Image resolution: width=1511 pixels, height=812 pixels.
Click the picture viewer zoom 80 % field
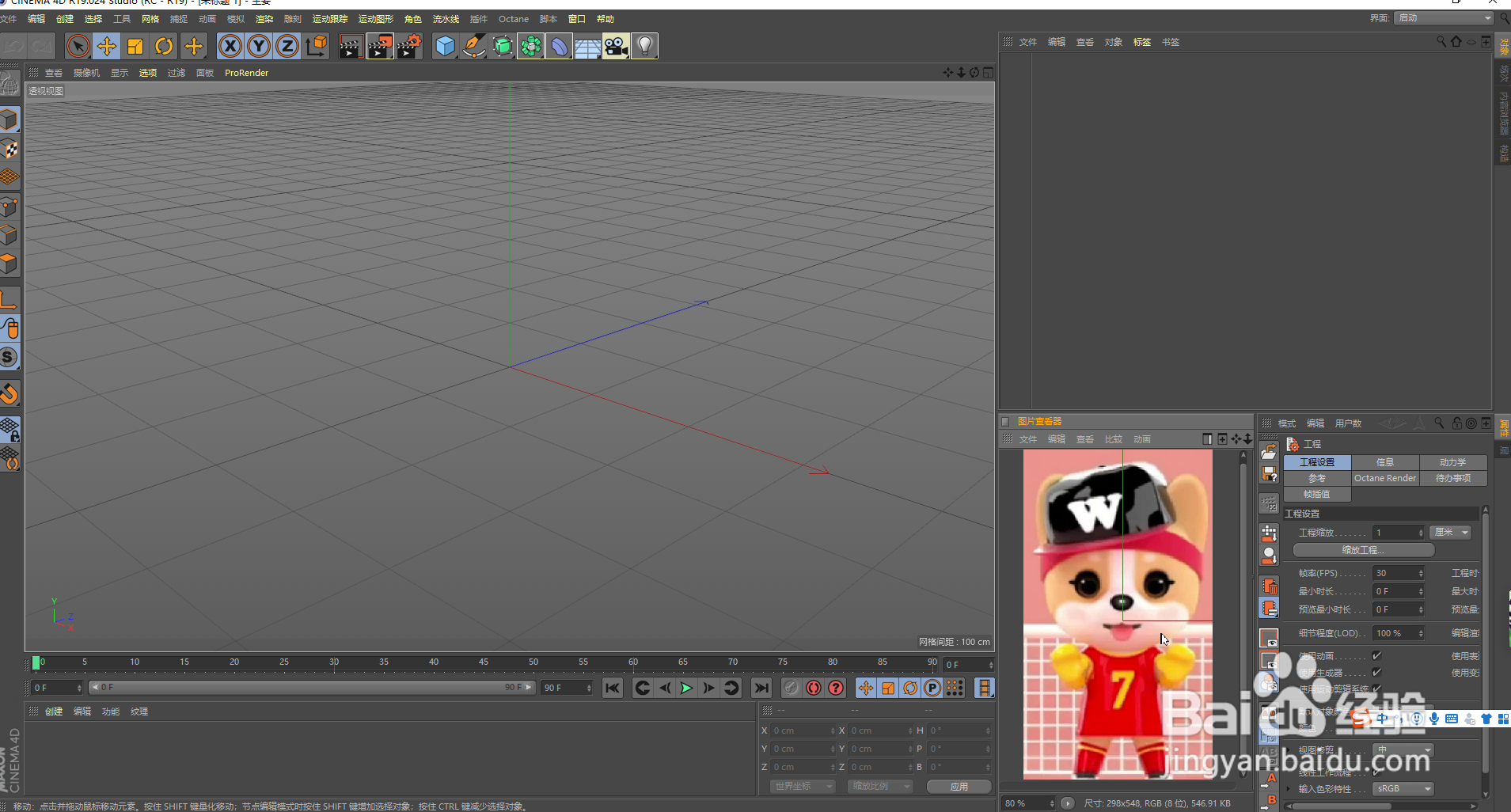pos(1028,803)
